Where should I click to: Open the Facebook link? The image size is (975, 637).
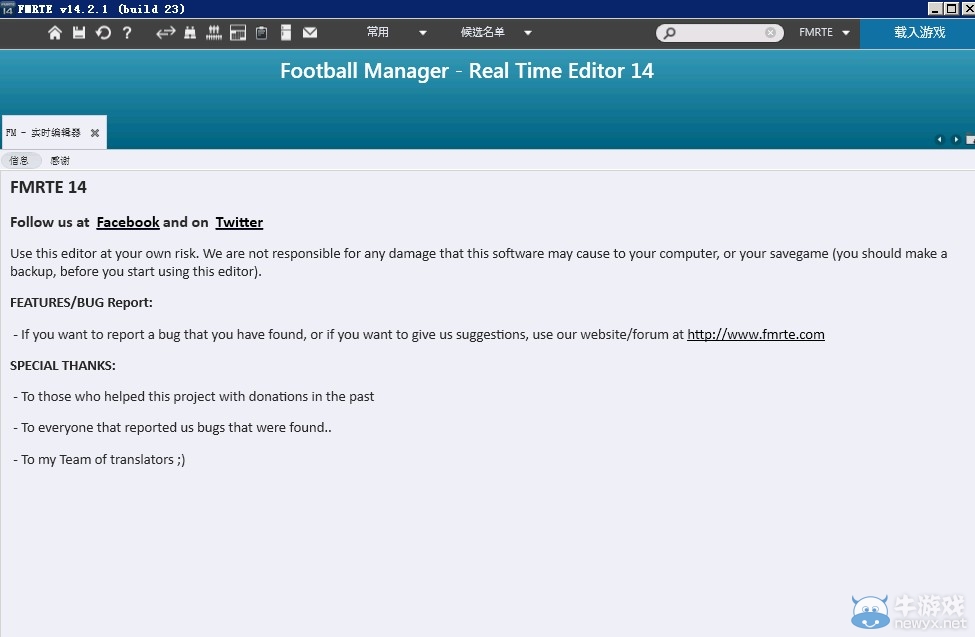click(x=128, y=222)
